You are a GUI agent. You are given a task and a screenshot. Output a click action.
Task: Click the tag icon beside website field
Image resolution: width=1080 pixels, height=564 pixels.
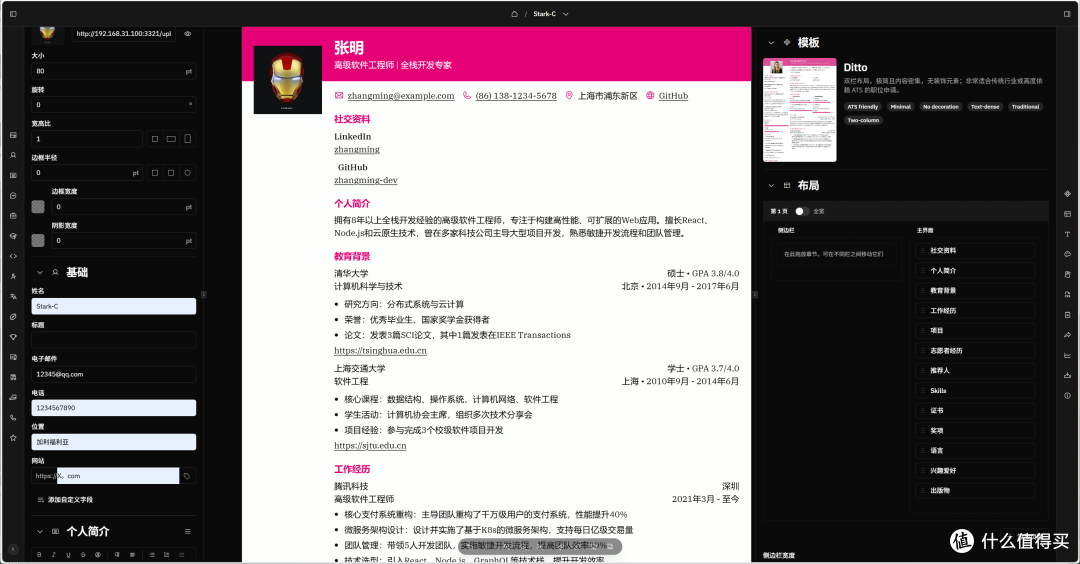pyautogui.click(x=187, y=476)
